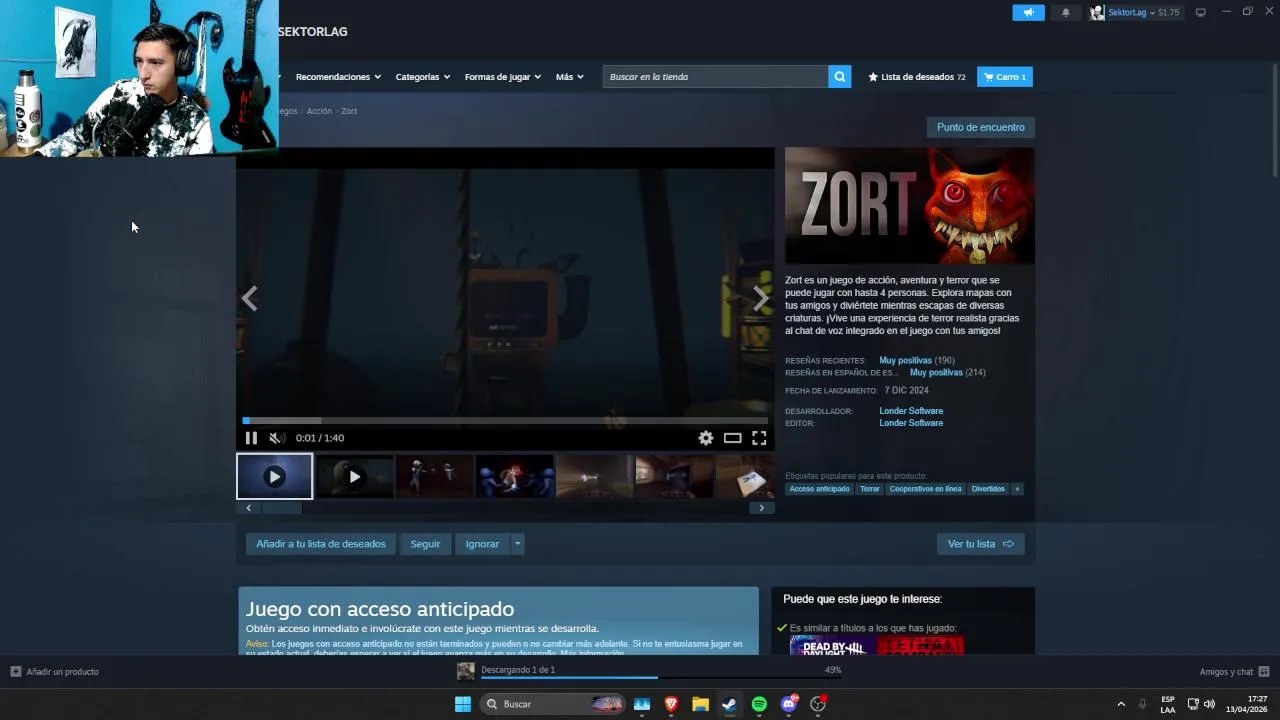The height and width of the screenshot is (720, 1280).
Task: Click the Acción breadcrumb
Action: 319,111
